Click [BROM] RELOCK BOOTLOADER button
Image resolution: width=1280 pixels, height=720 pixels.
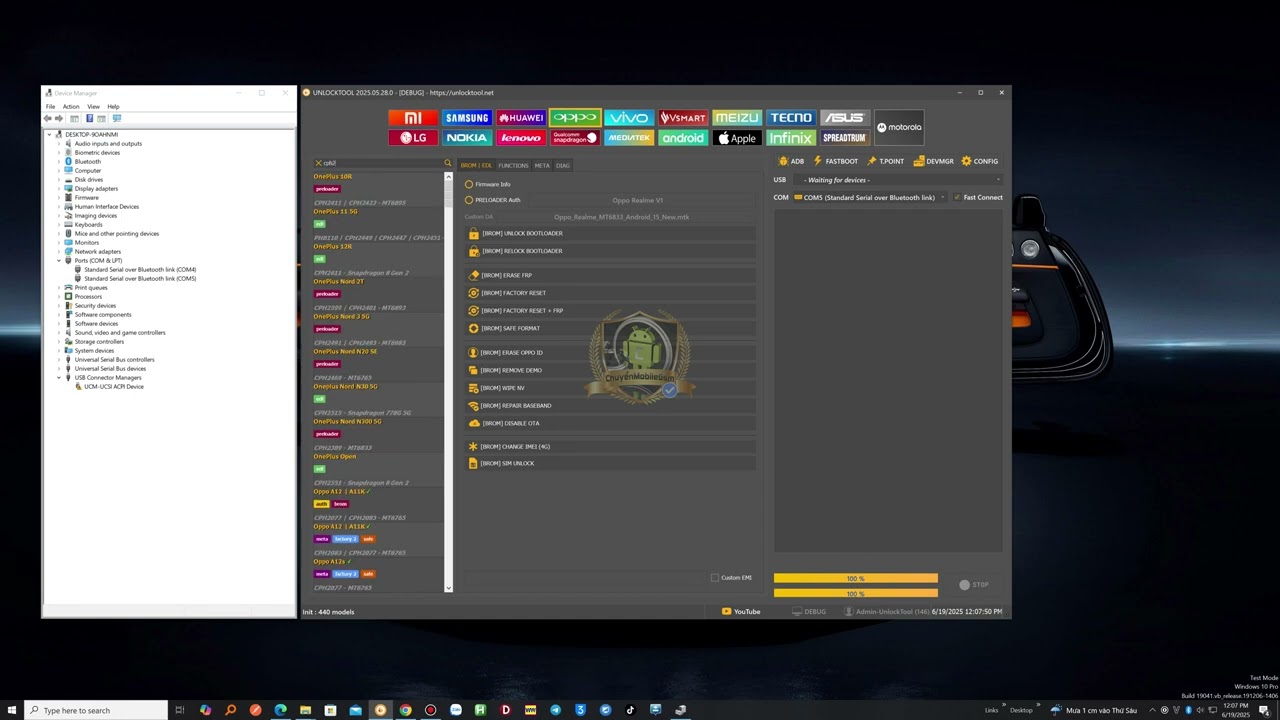(x=610, y=251)
